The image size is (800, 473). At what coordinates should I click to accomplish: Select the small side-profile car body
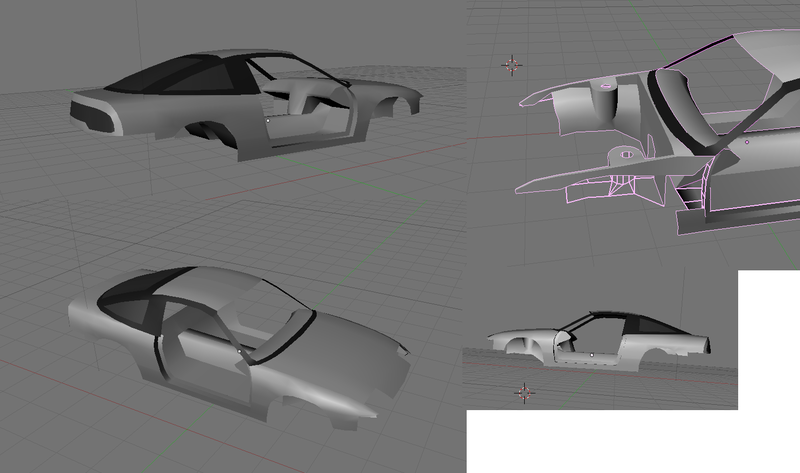click(599, 339)
